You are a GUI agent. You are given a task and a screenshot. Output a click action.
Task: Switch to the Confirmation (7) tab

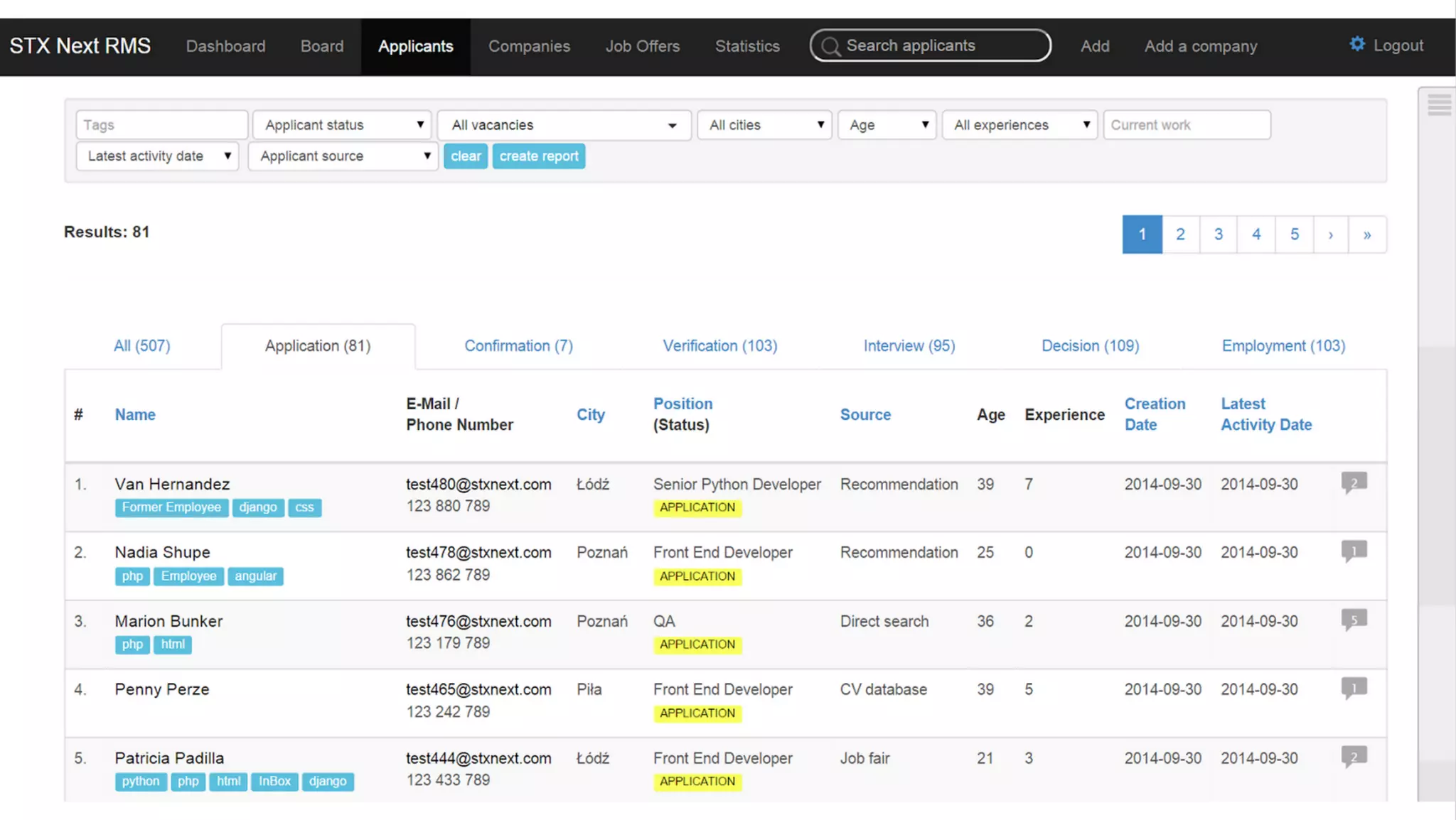[x=518, y=346]
